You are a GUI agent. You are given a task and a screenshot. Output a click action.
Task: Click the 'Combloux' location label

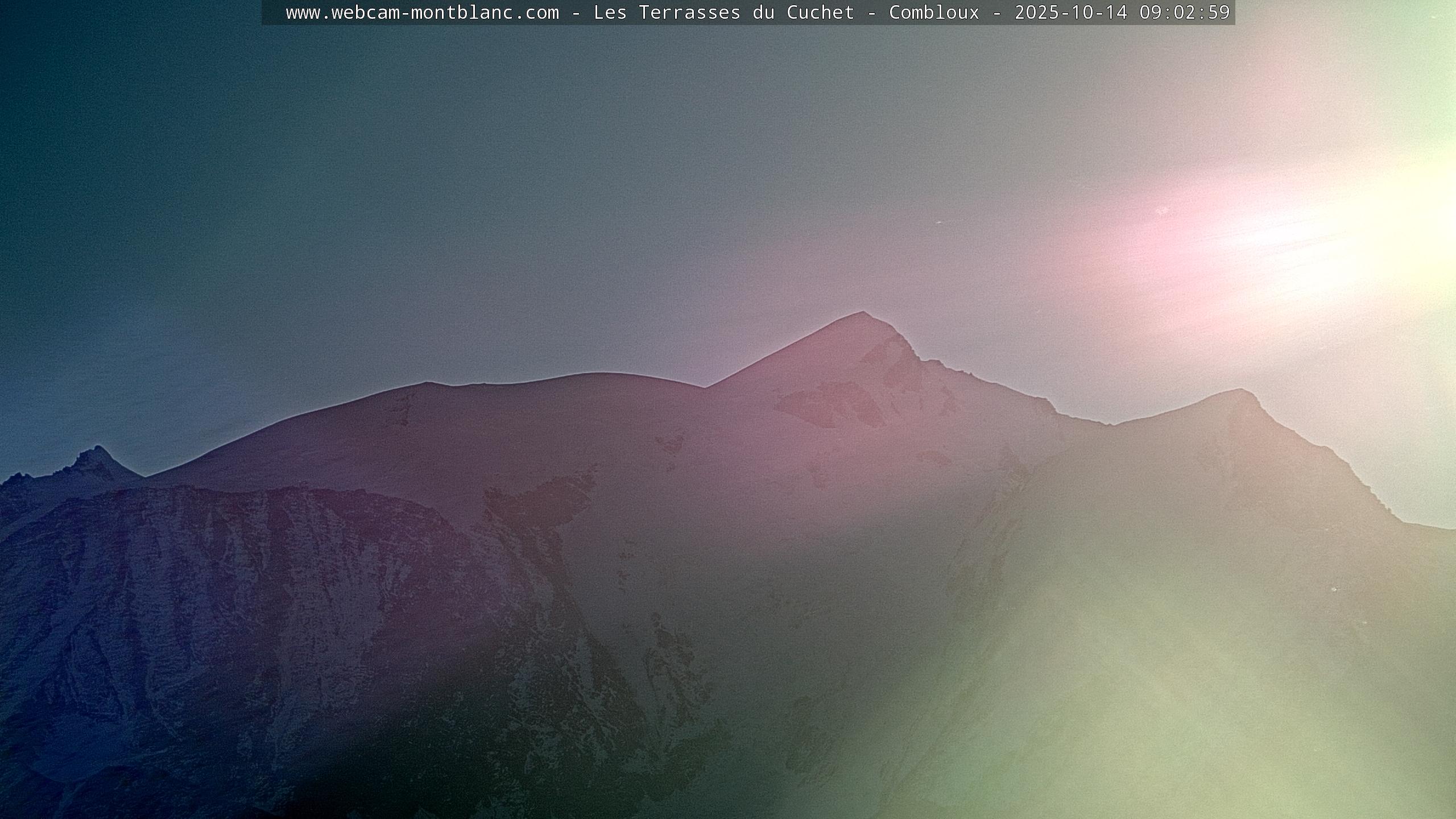click(934, 13)
